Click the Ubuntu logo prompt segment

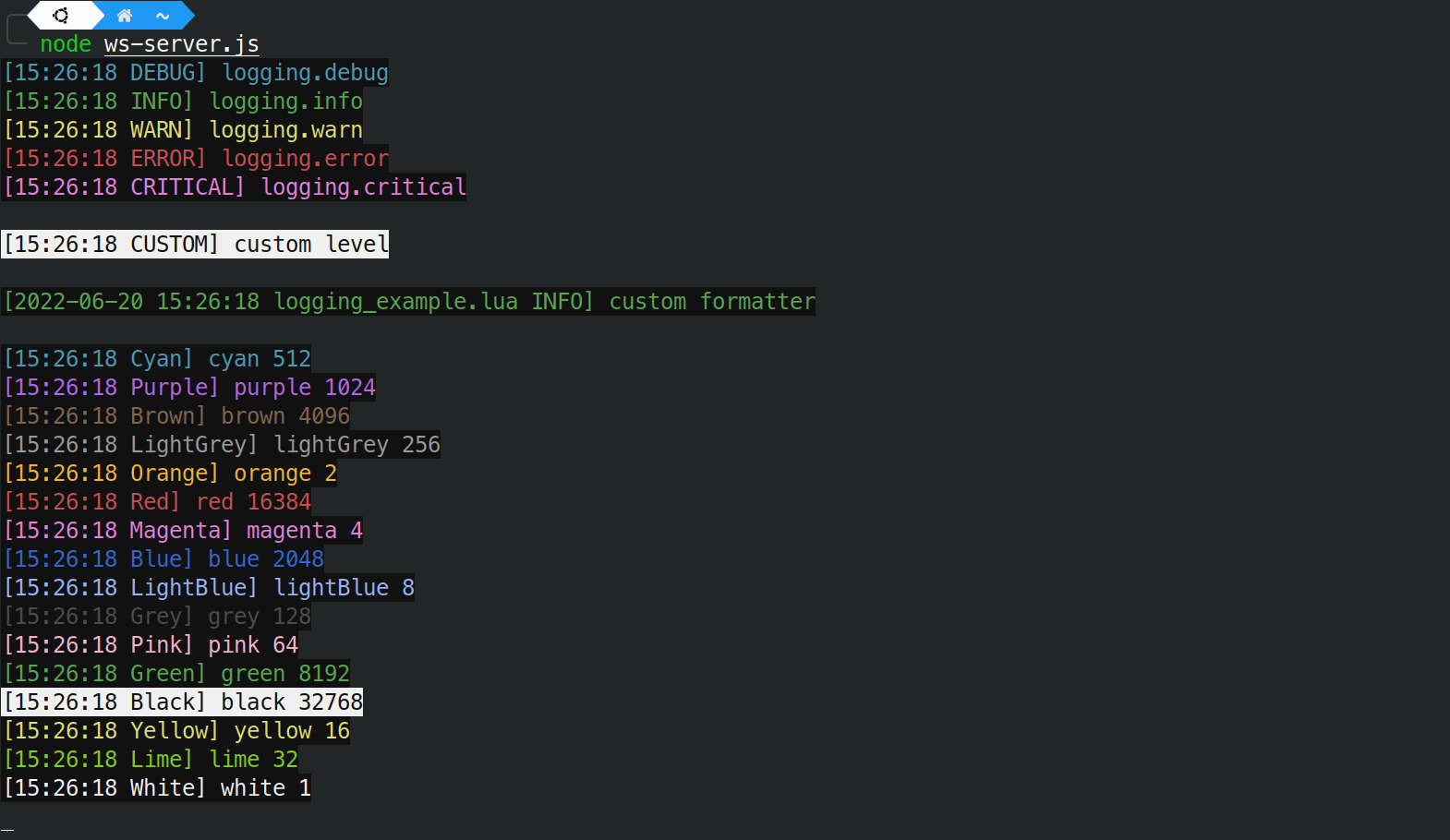coord(65,15)
